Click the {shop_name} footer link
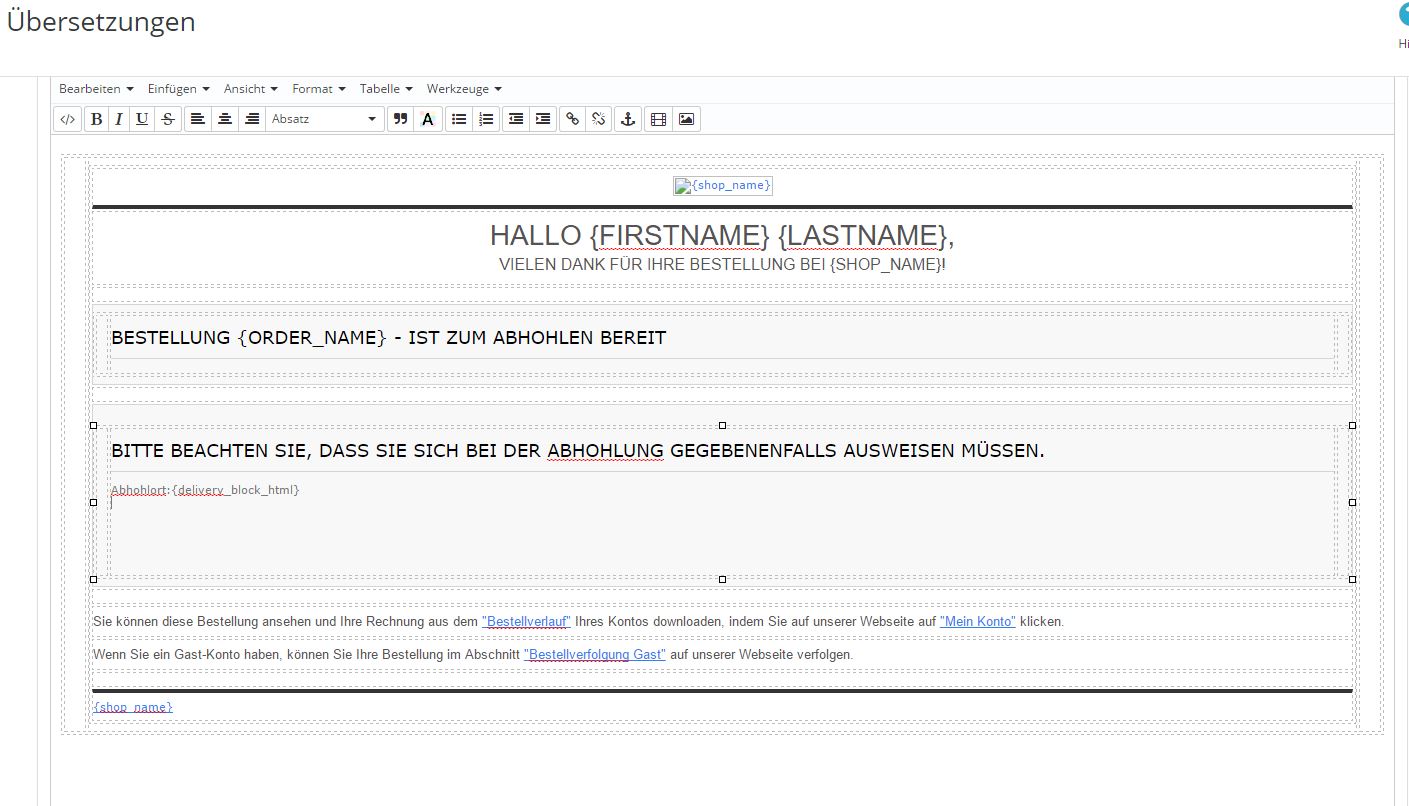The image size is (1409, 806). 133,707
